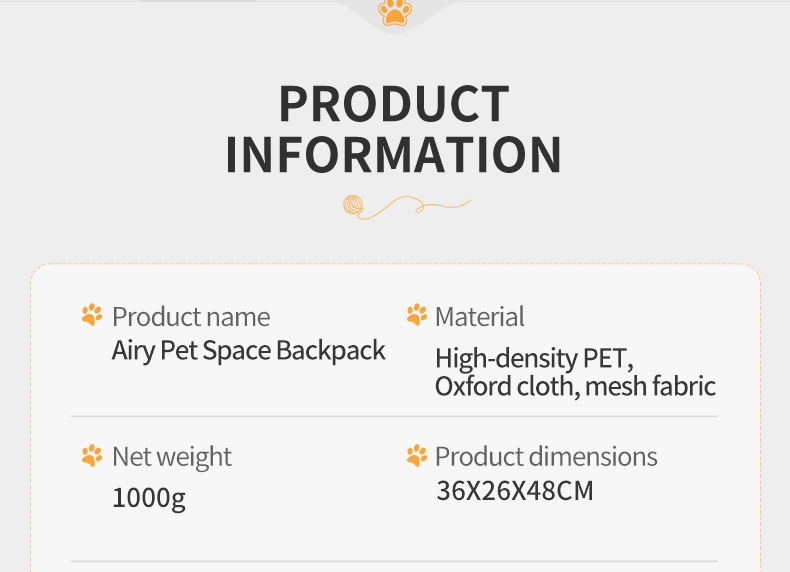The height and width of the screenshot is (572, 790).
Task: Click the wavy yarn string next to the ball
Action: 420,206
